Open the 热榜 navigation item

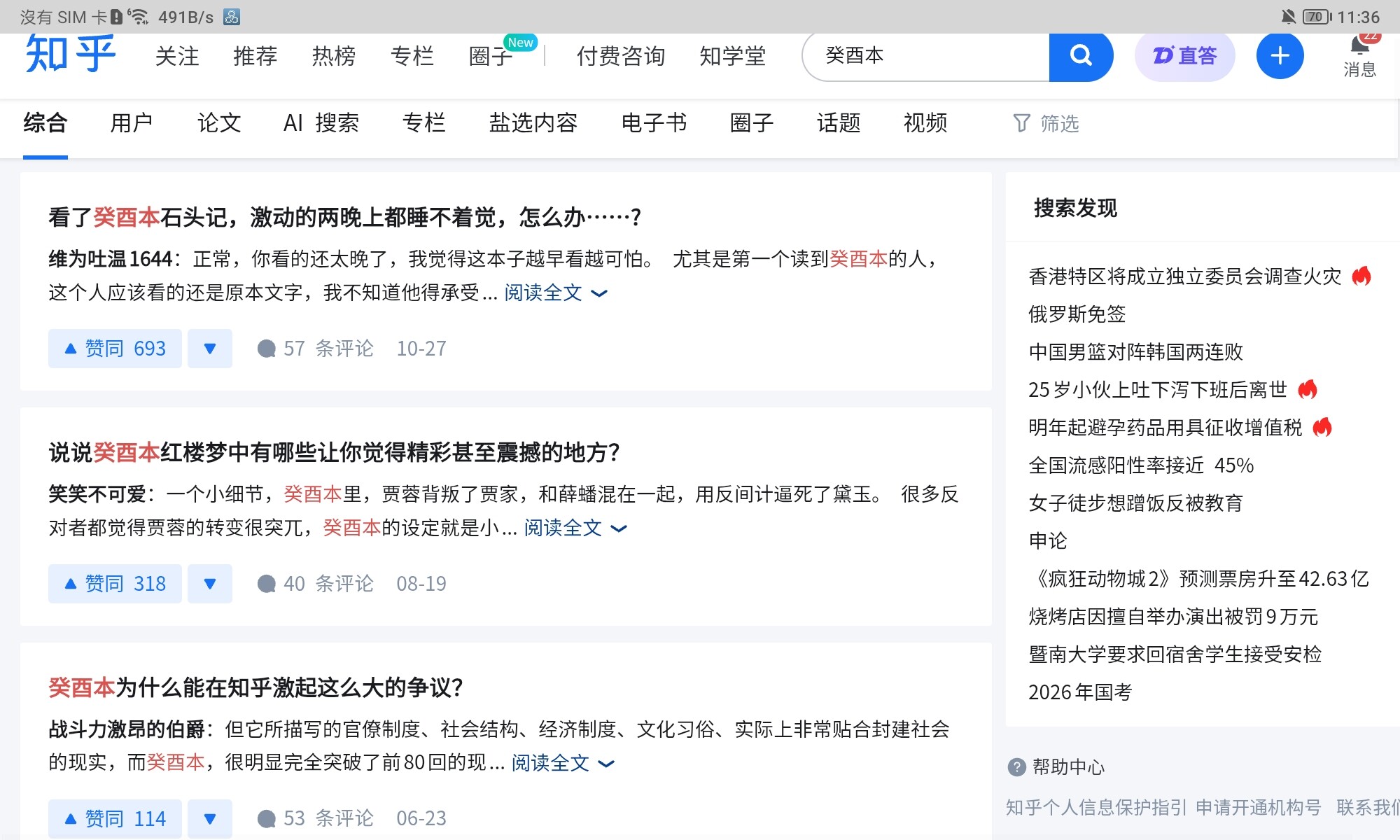tap(333, 56)
